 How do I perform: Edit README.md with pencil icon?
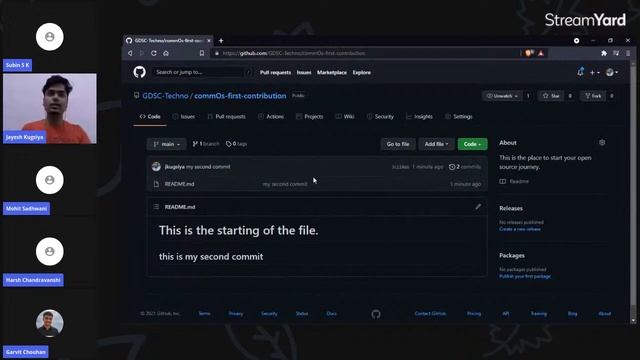478,207
